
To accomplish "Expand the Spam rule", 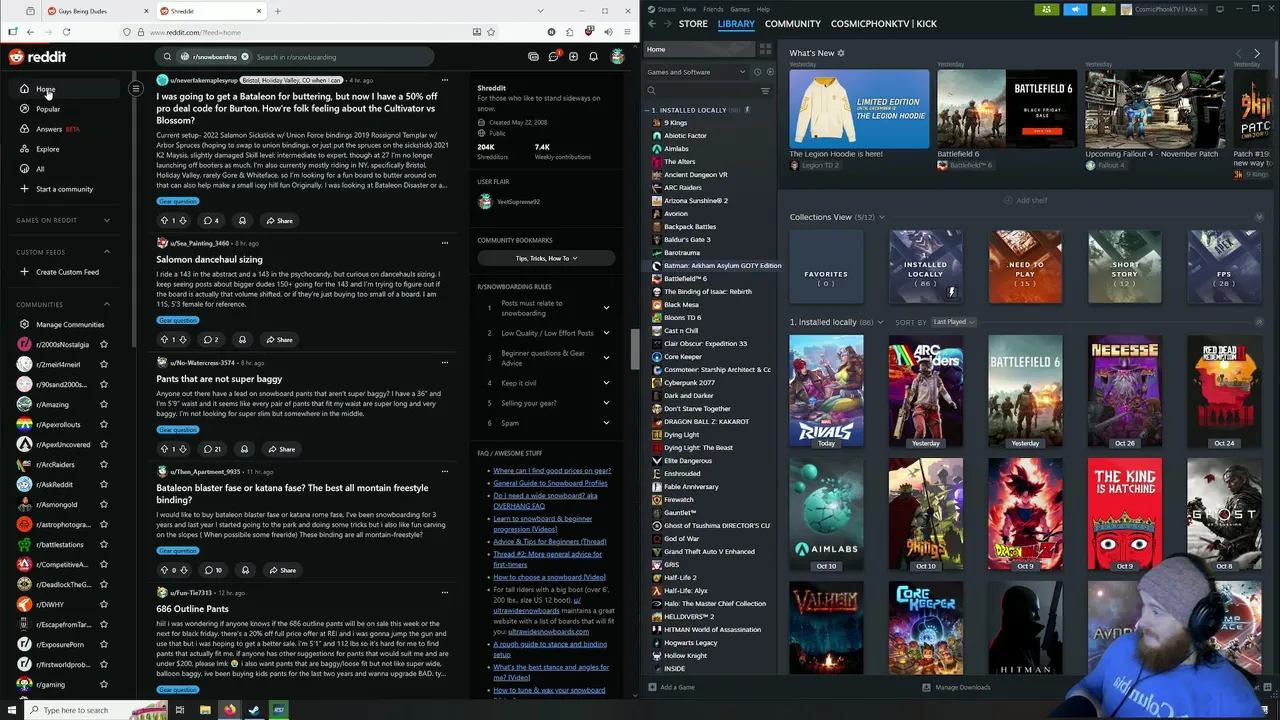I will (x=606, y=423).
